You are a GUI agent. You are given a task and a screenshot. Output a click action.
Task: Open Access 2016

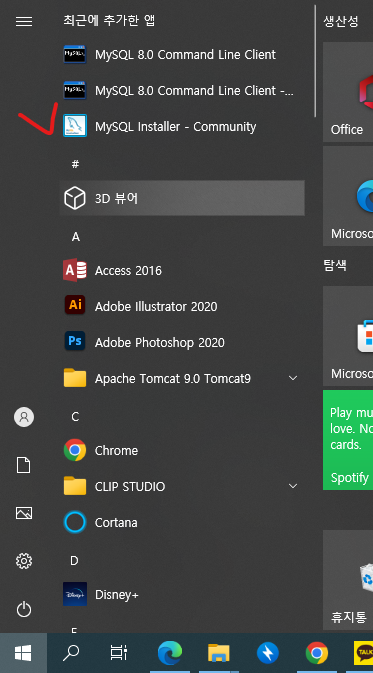182,270
